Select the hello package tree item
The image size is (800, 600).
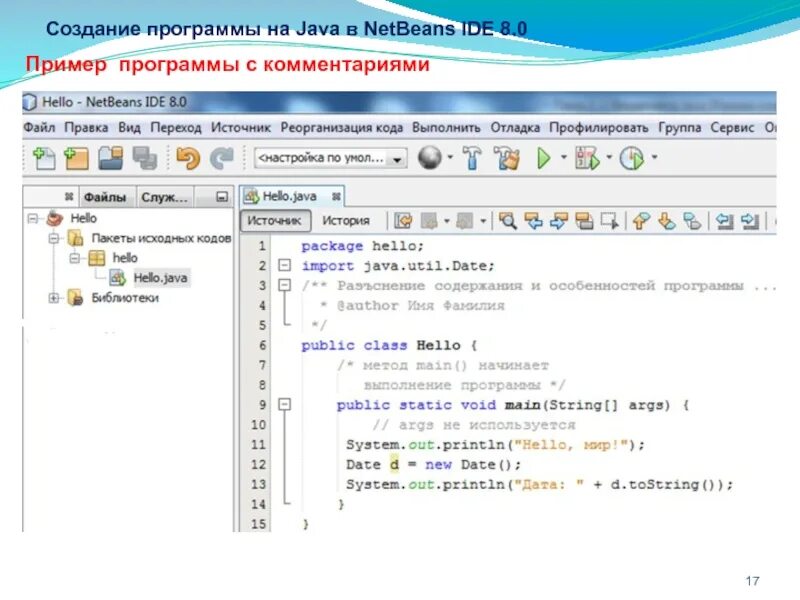point(125,258)
